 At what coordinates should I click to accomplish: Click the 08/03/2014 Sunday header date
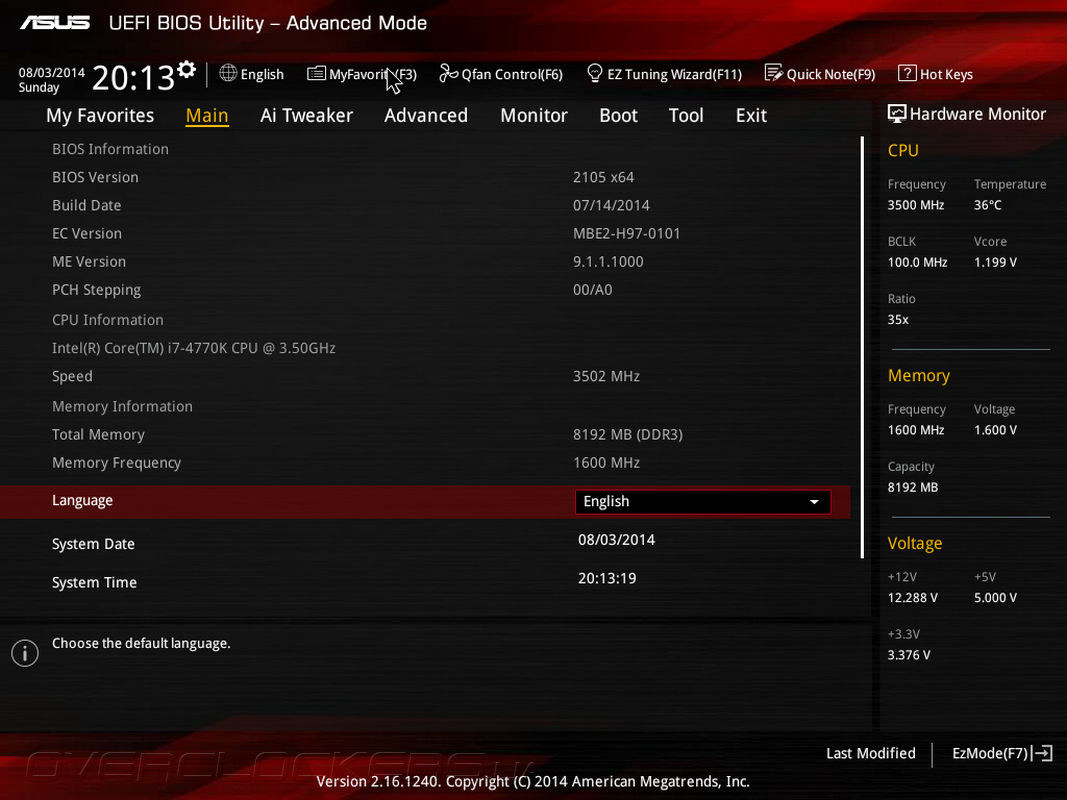(52, 80)
